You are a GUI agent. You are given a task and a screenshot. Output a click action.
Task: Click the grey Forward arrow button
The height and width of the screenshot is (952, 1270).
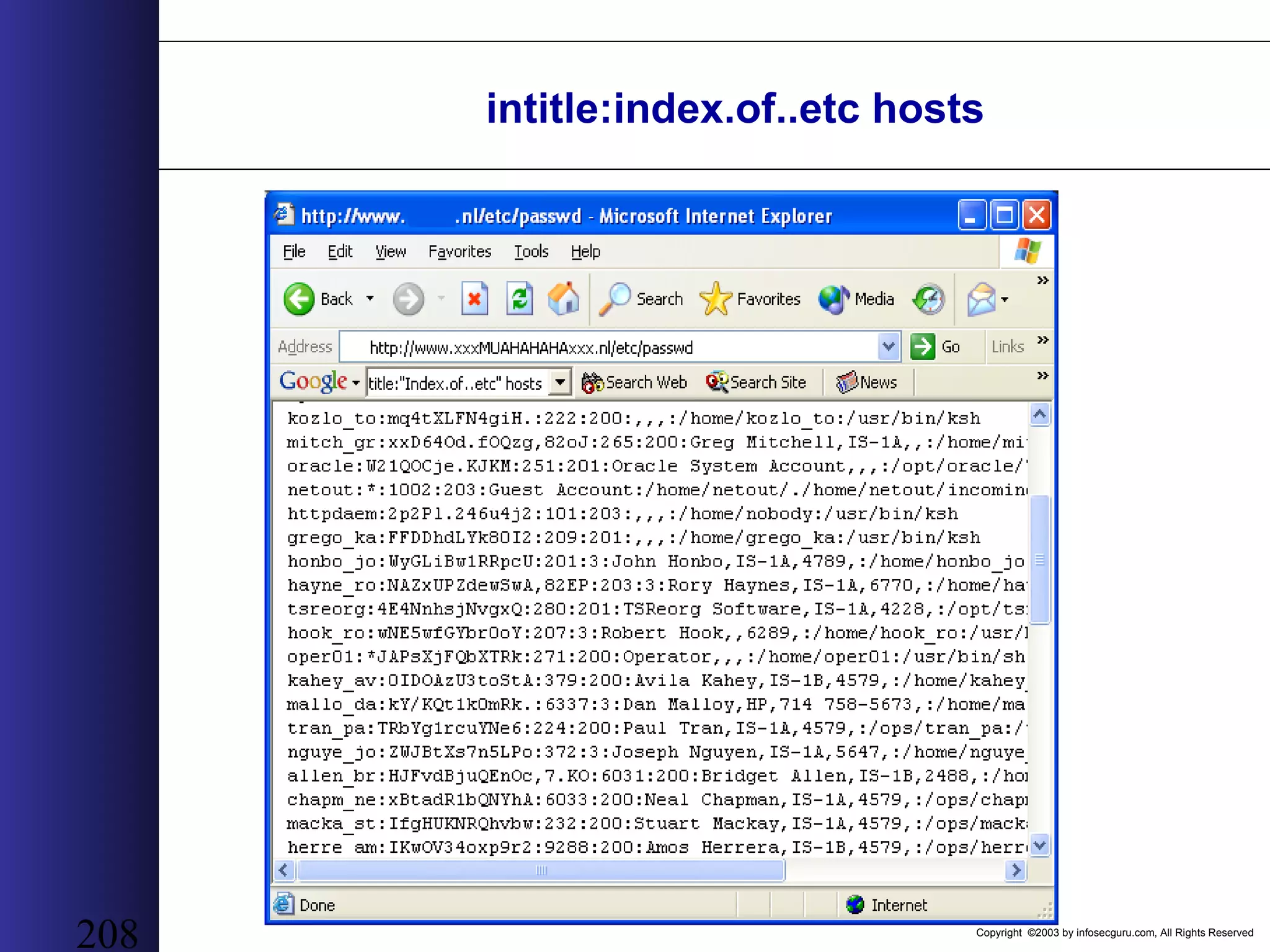408,299
